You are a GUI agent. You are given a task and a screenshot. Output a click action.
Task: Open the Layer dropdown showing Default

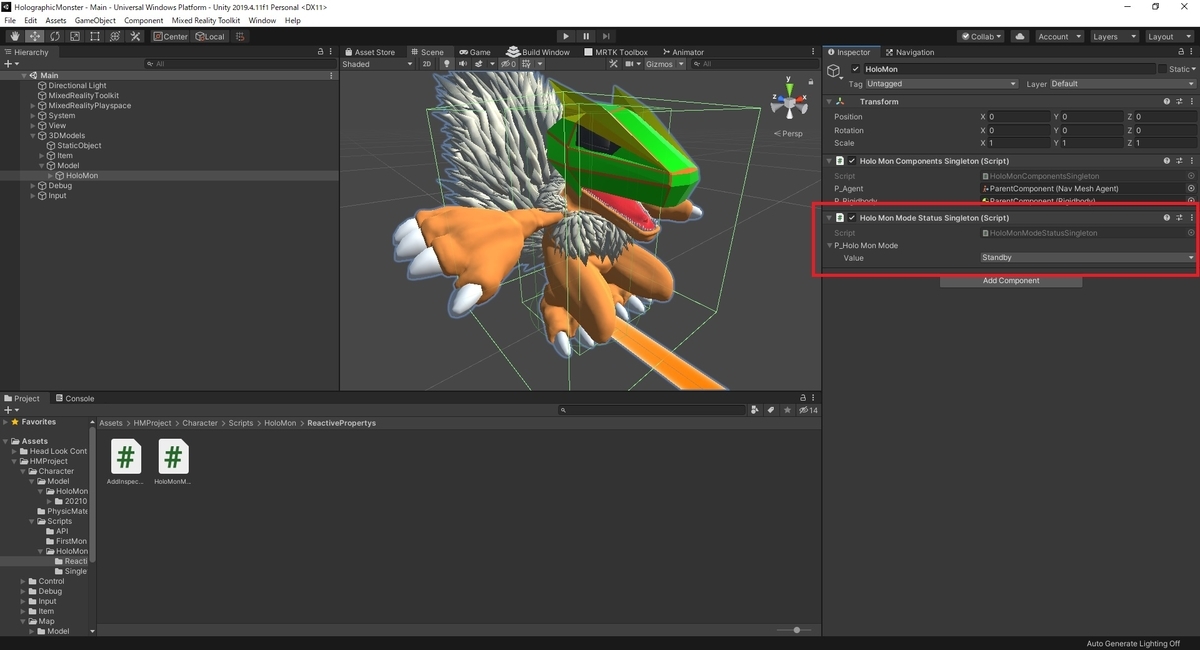pos(1120,83)
